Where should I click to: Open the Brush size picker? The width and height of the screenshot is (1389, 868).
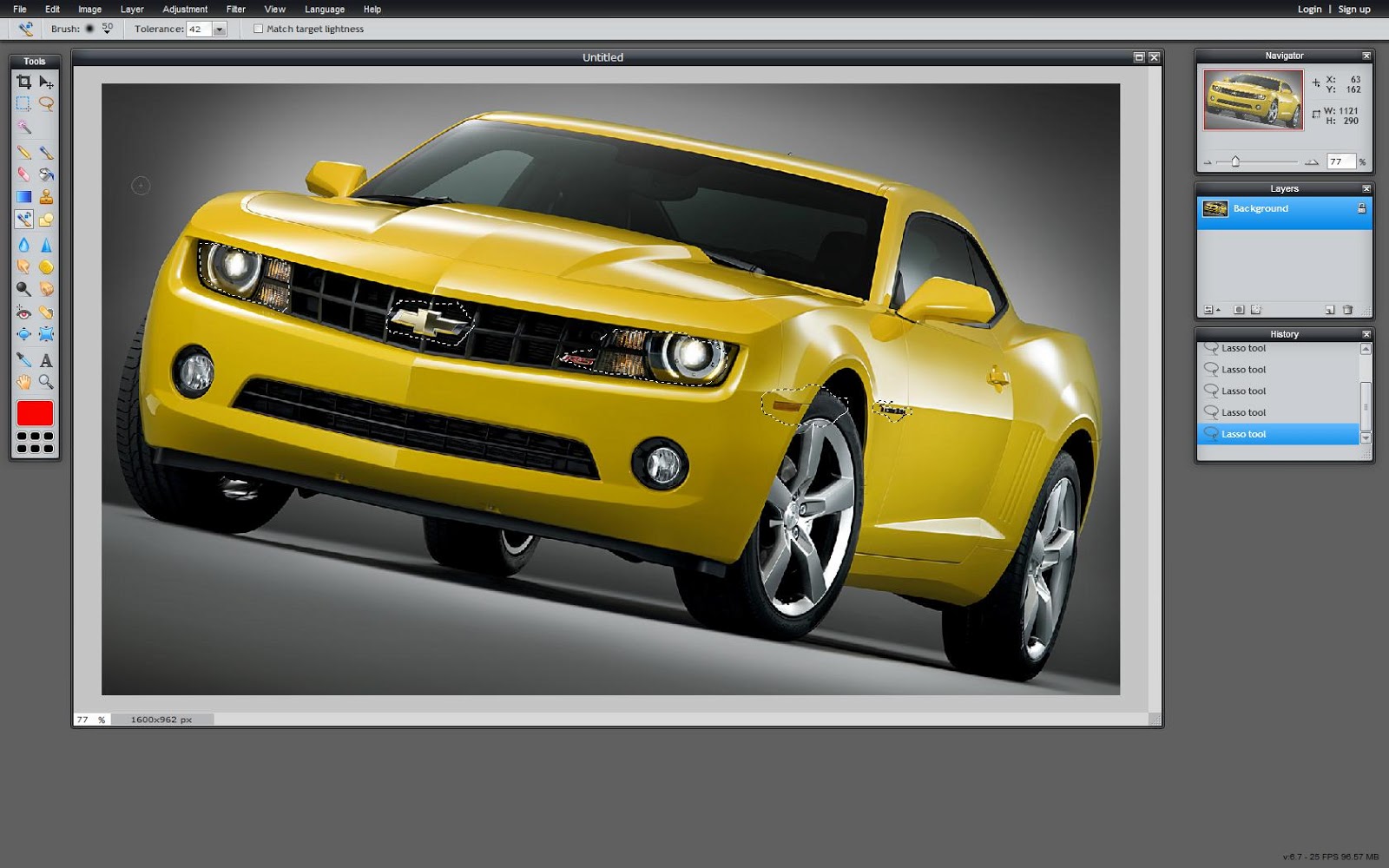pyautogui.click(x=104, y=29)
